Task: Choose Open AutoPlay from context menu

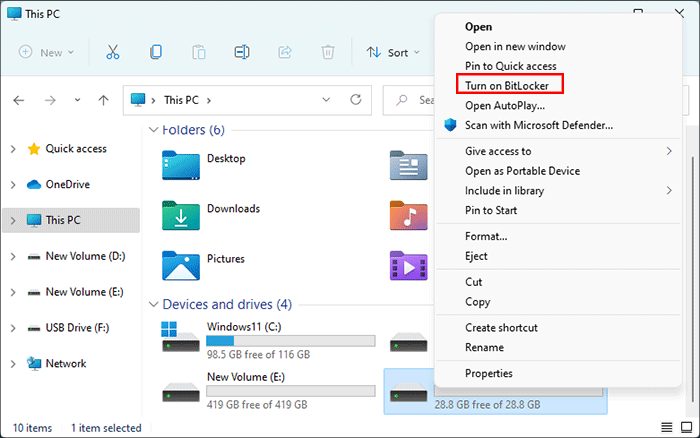Action: (x=505, y=106)
